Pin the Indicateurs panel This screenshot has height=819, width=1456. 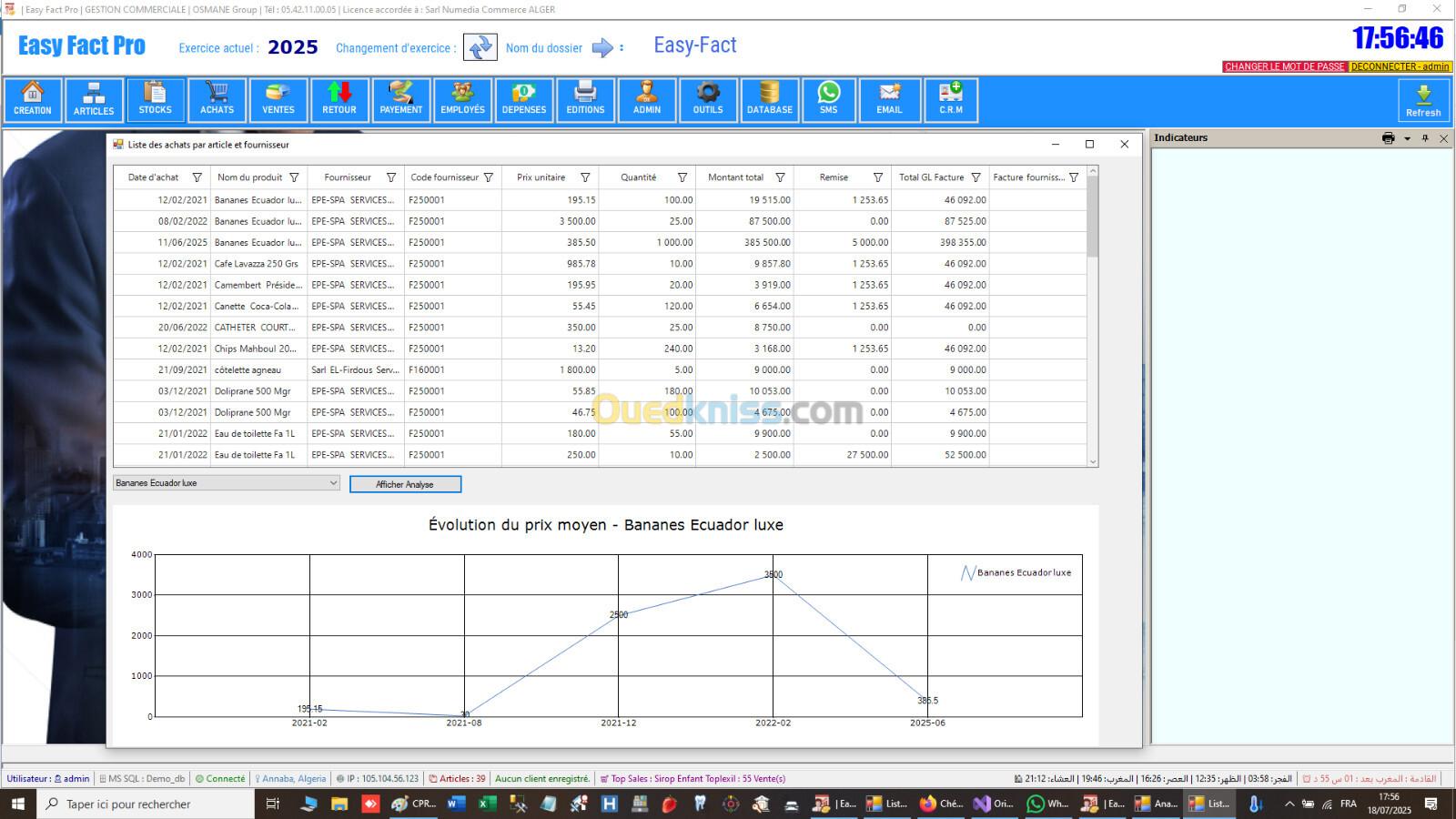pos(1425,138)
